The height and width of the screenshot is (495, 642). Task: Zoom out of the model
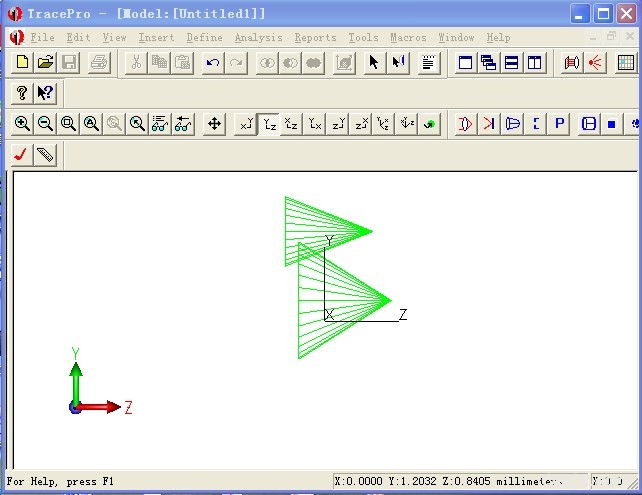45,124
